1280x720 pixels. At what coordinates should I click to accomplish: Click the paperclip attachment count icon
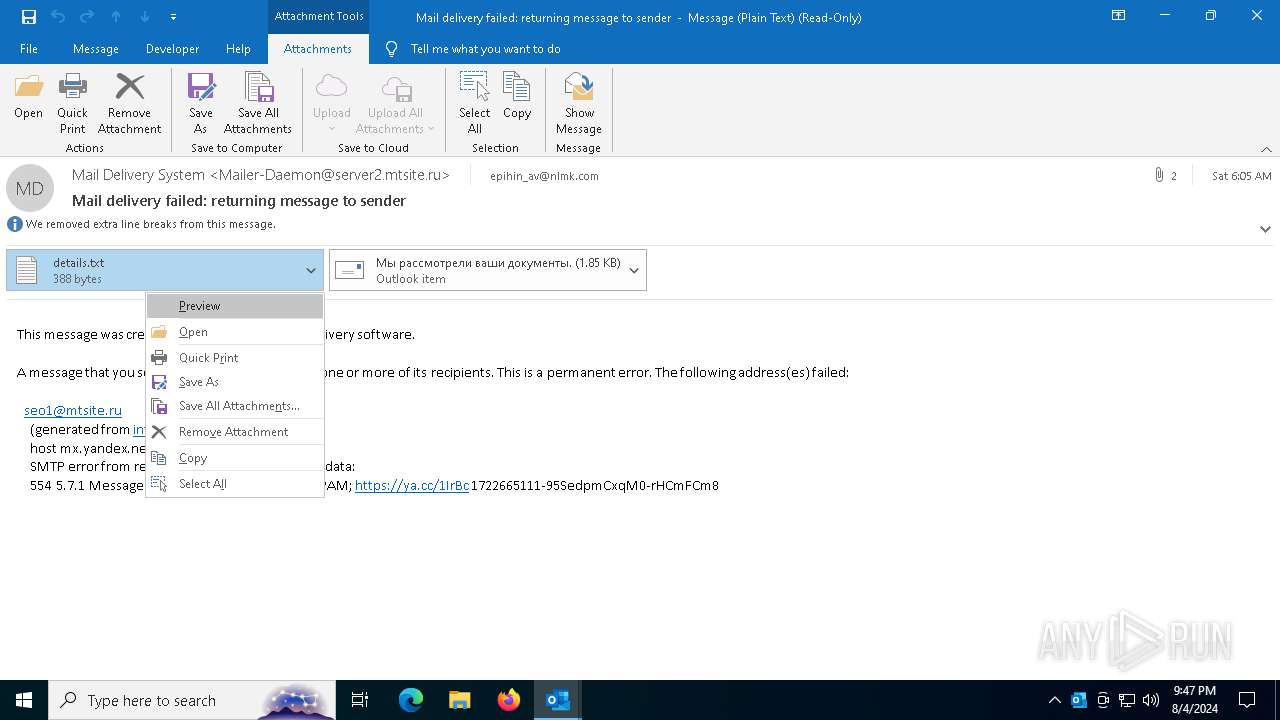(x=1159, y=175)
